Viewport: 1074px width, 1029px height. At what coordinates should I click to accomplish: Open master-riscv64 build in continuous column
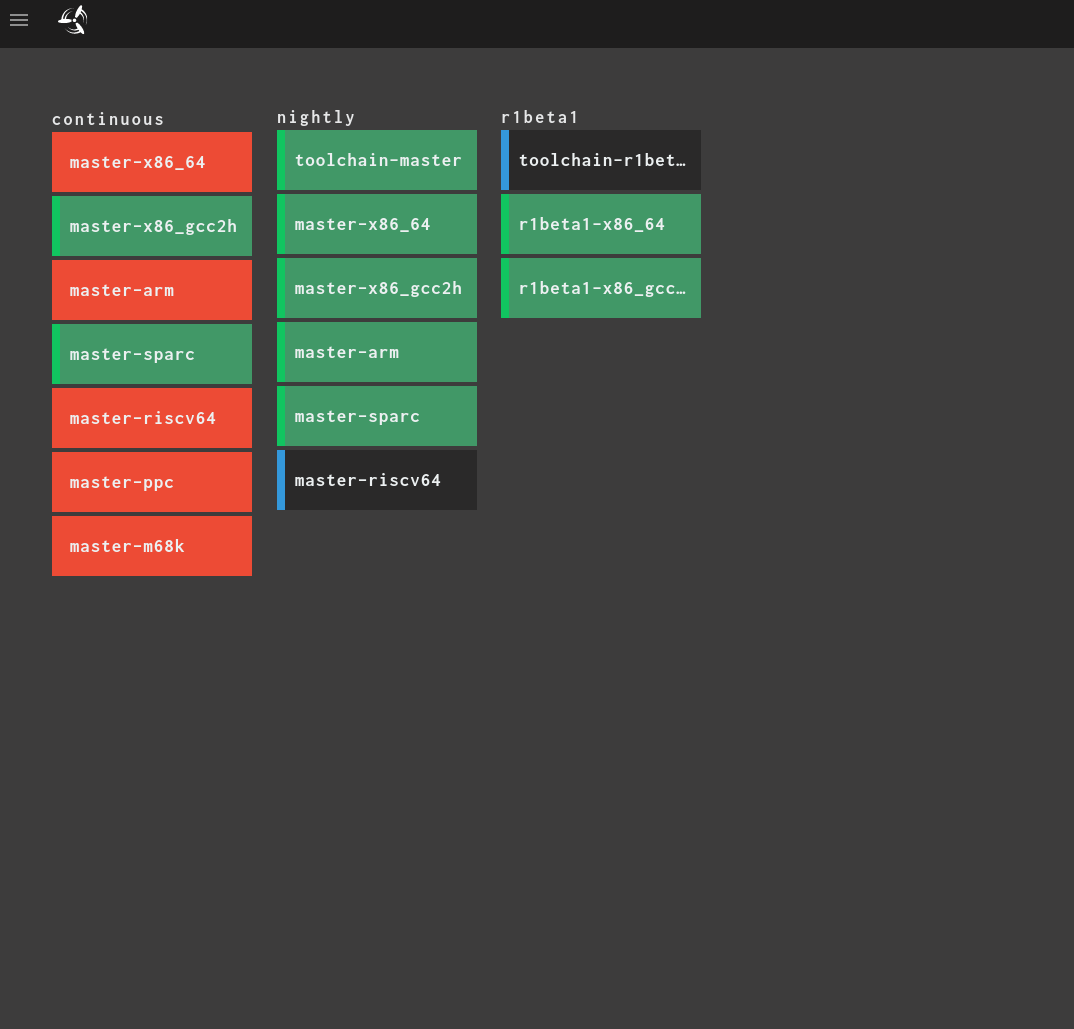(151, 418)
